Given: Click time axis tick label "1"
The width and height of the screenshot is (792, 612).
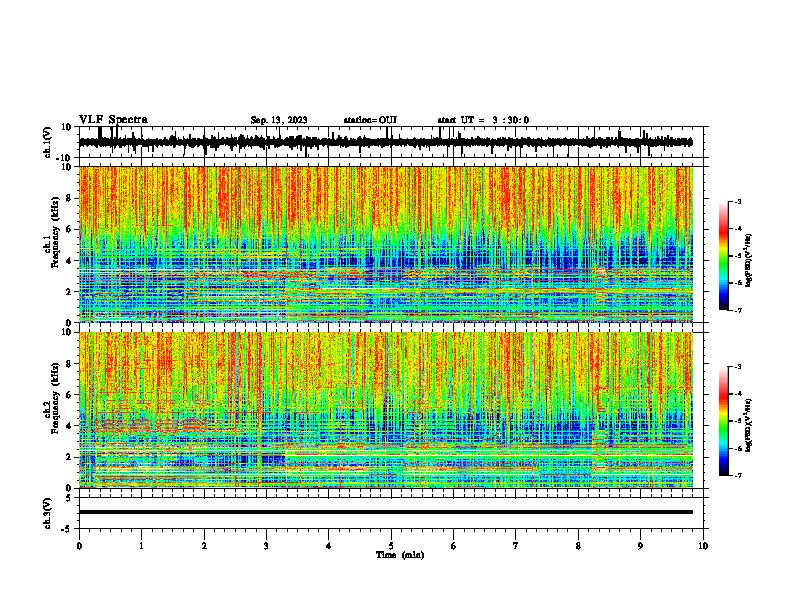Looking at the screenshot, I should click(x=141, y=546).
